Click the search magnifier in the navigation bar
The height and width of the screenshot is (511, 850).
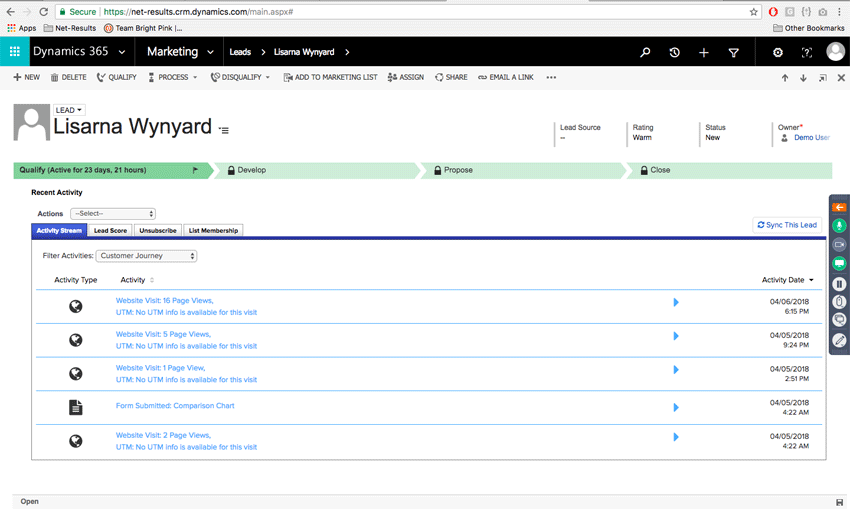click(x=645, y=52)
